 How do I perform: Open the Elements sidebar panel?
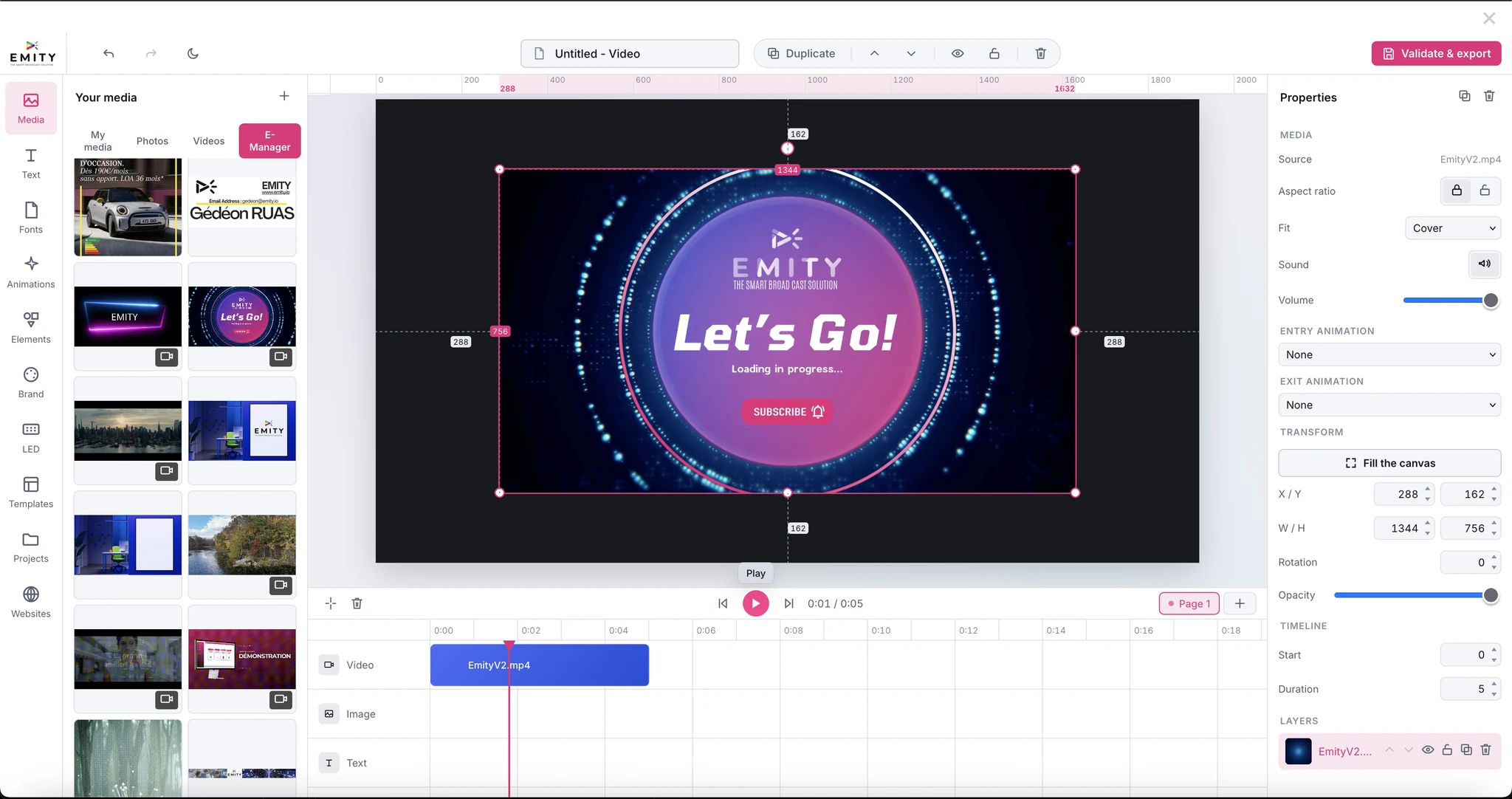31,328
